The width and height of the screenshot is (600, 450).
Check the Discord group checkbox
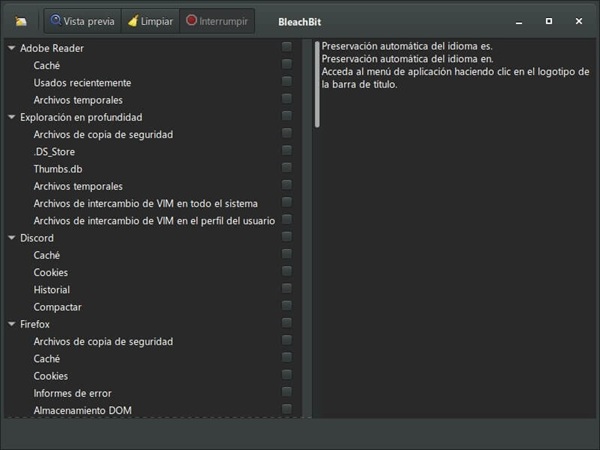pyautogui.click(x=287, y=236)
